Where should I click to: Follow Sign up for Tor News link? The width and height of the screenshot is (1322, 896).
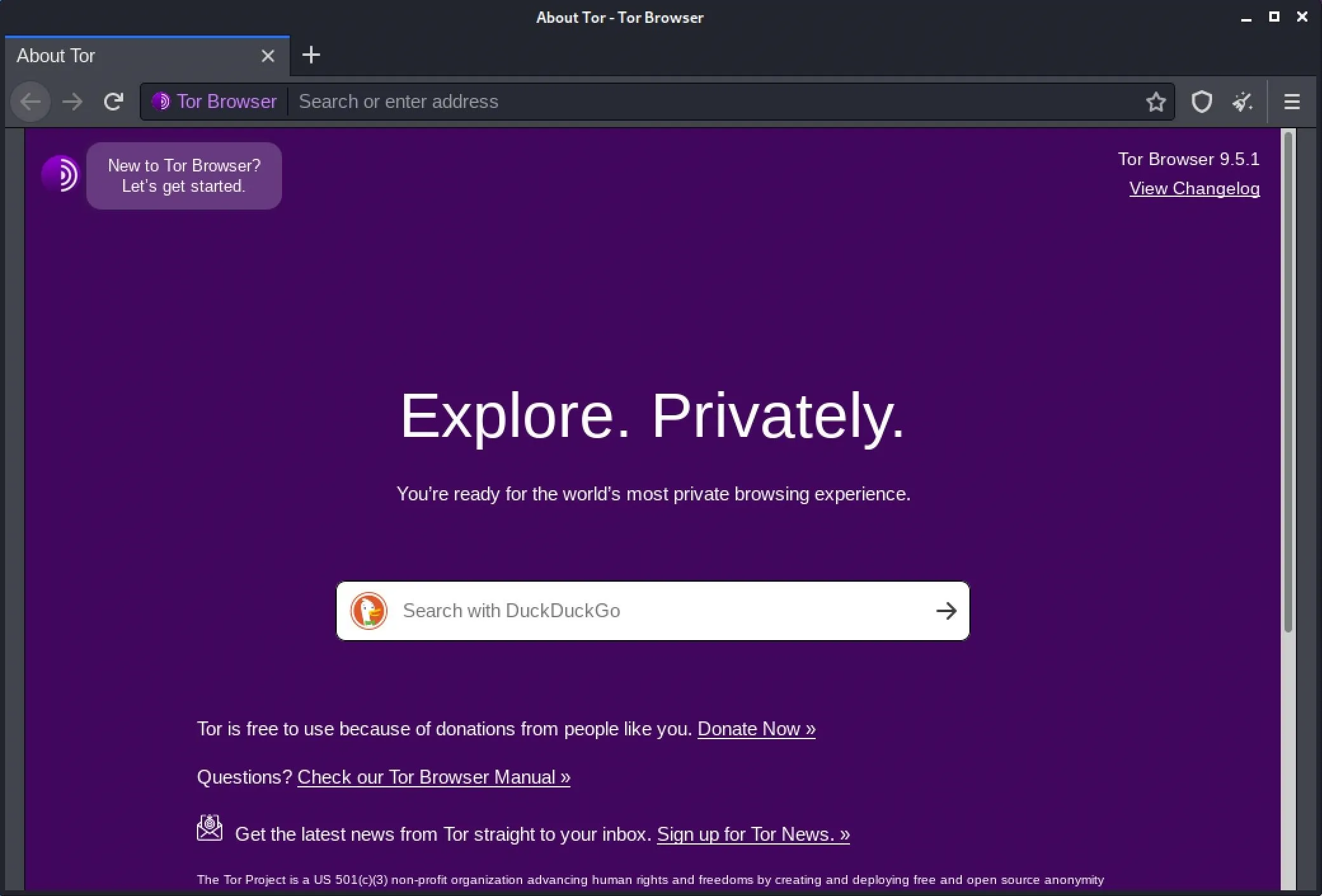point(753,834)
